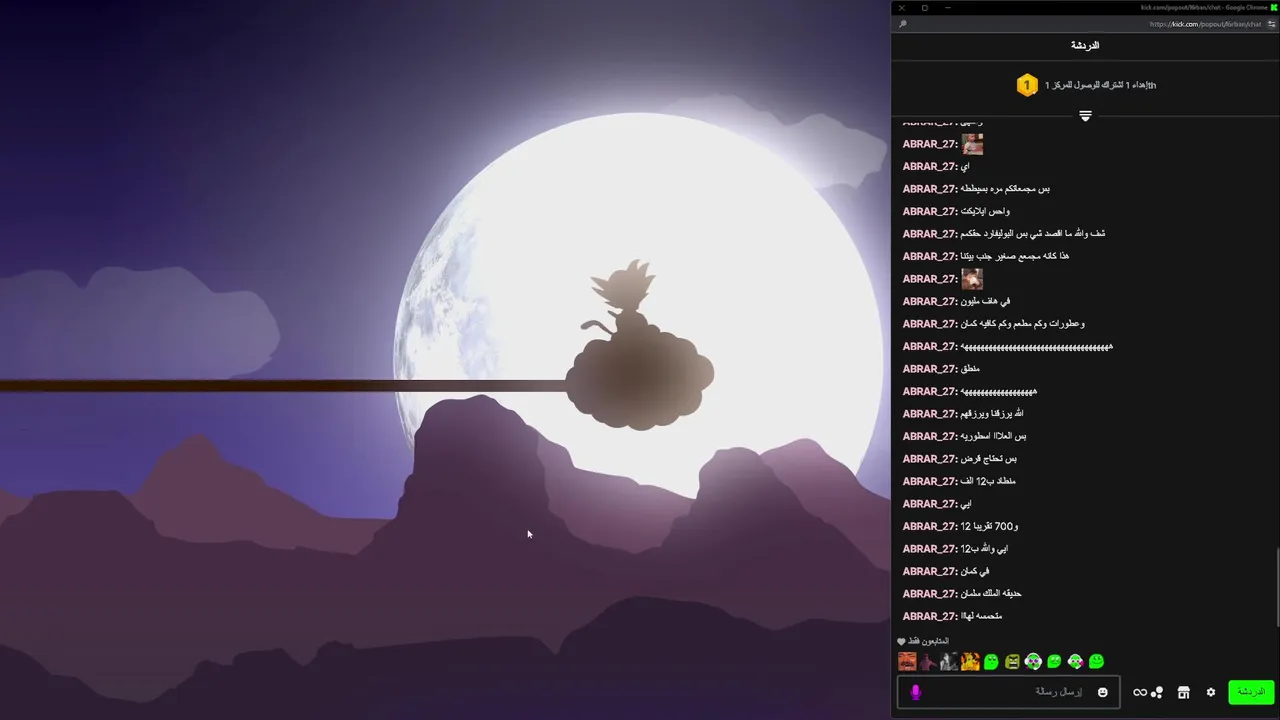Click the chat scrollbar thumb
The image size is (1280, 720).
click(x=1277, y=588)
